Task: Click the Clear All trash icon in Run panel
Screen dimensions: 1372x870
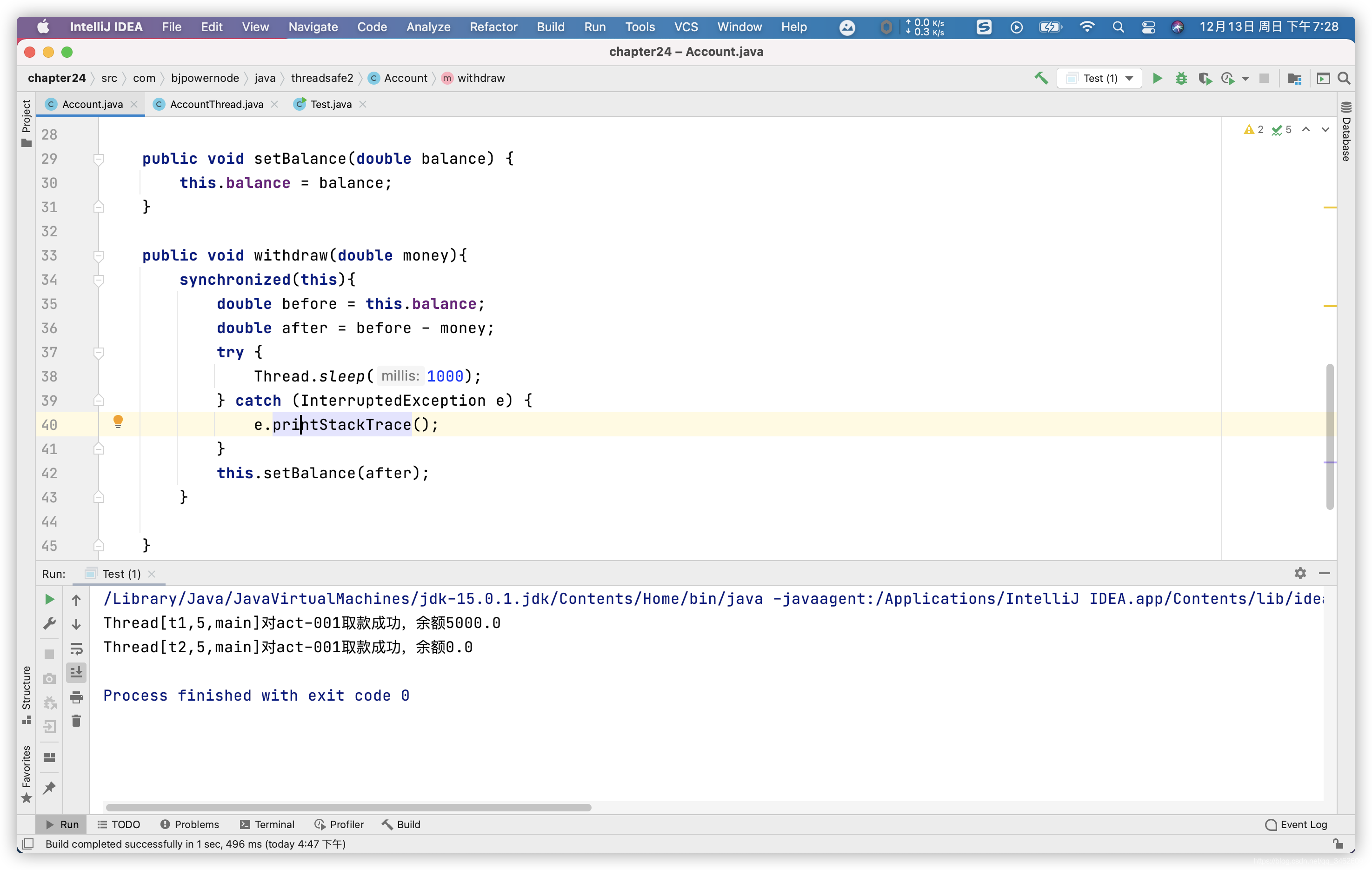Action: click(76, 721)
